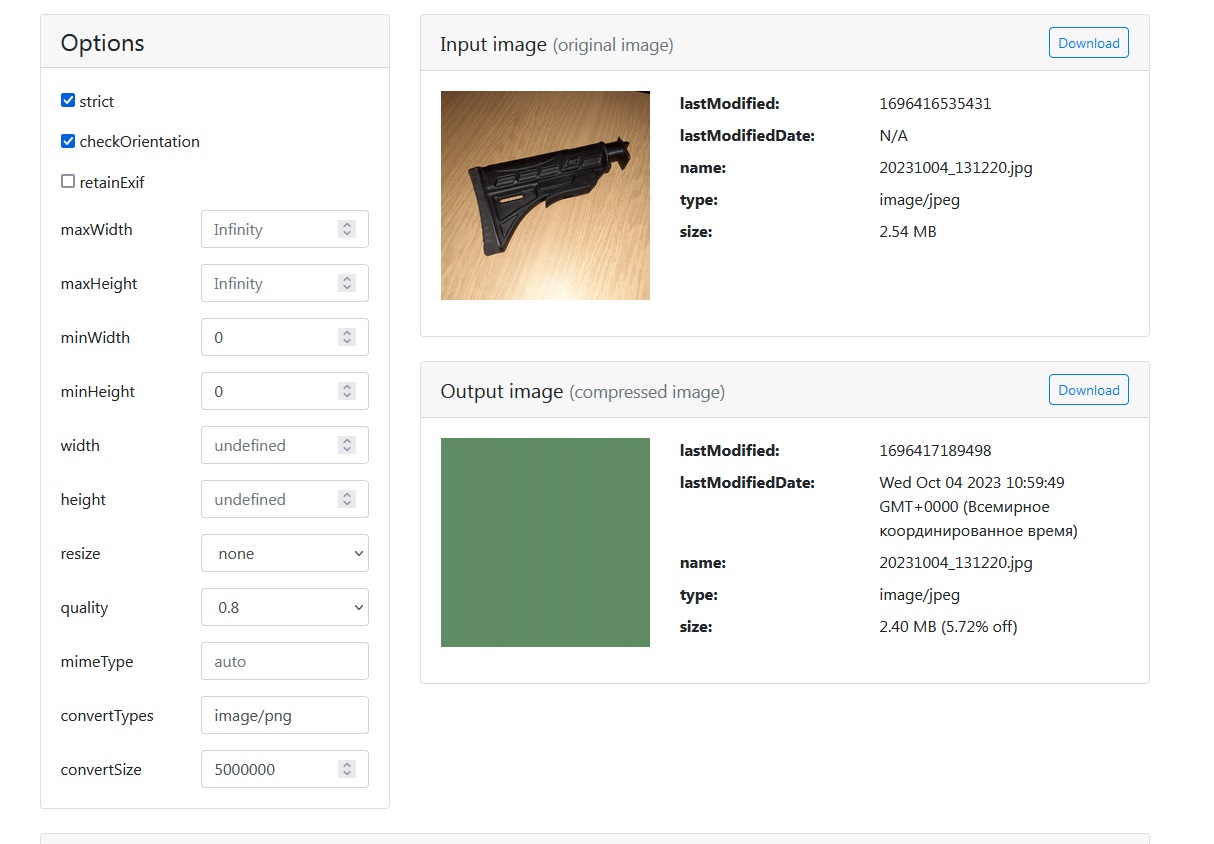
Task: Click the height field spinner
Action: pos(347,499)
